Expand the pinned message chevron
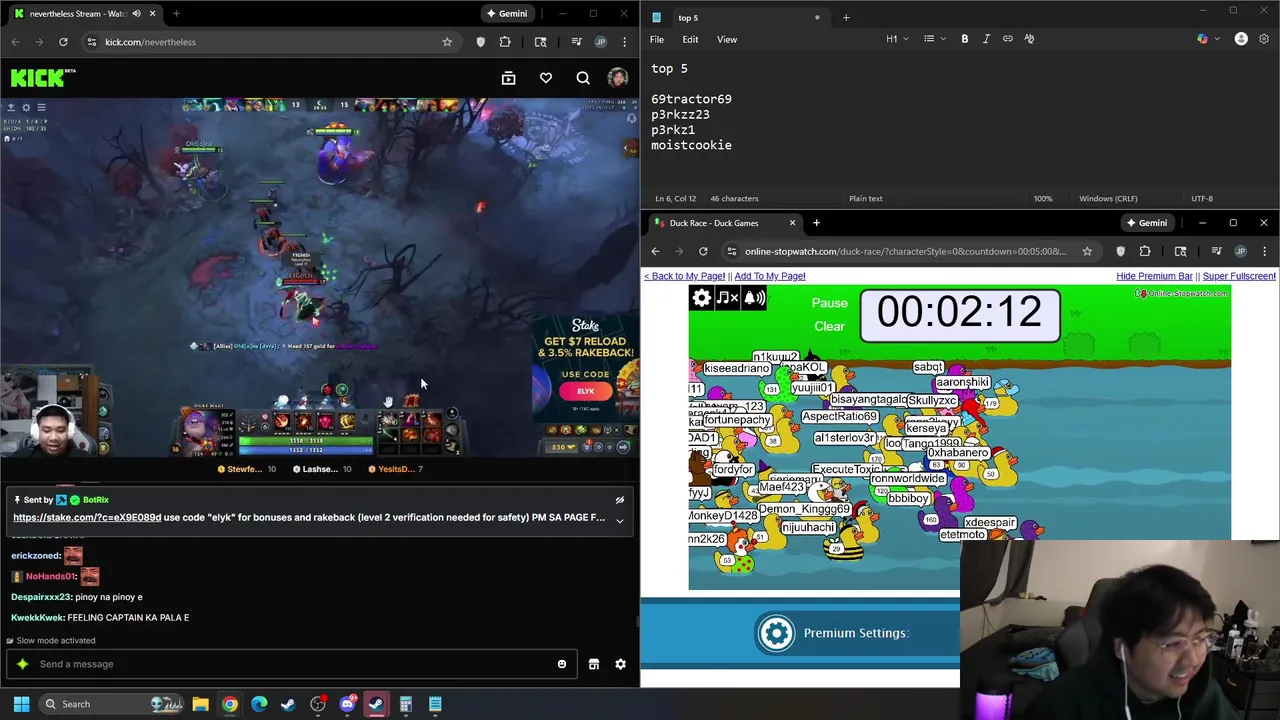Viewport: 1280px width, 720px height. tap(620, 520)
